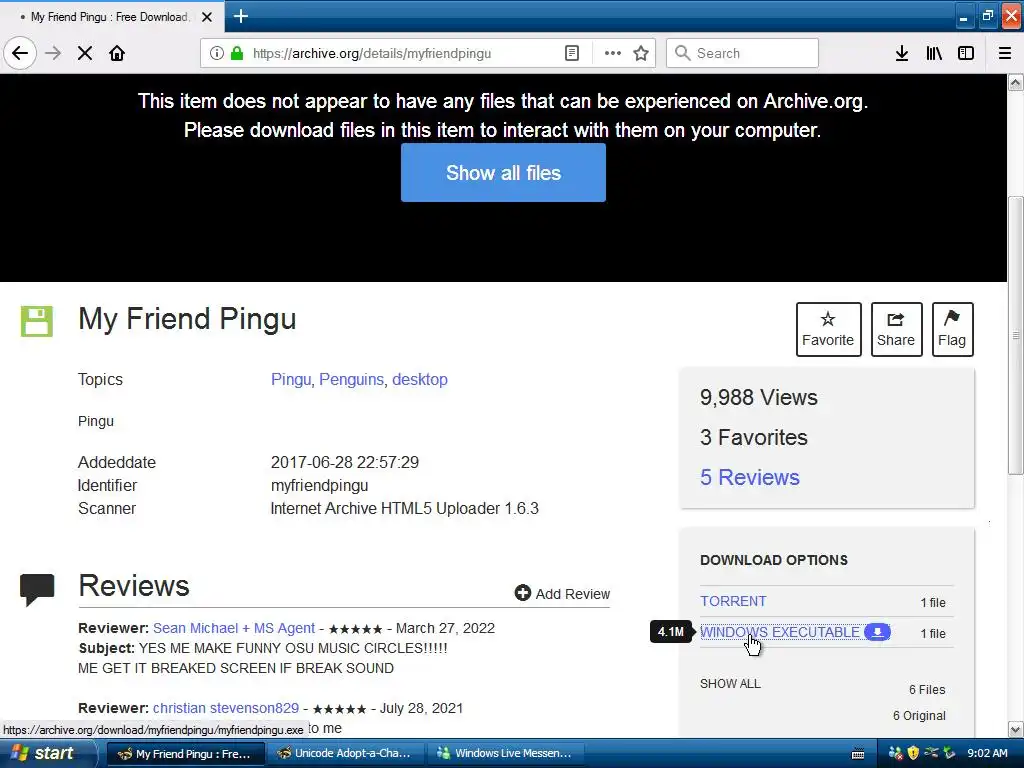Flag this item
Image resolution: width=1024 pixels, height=768 pixels.
coord(952,329)
